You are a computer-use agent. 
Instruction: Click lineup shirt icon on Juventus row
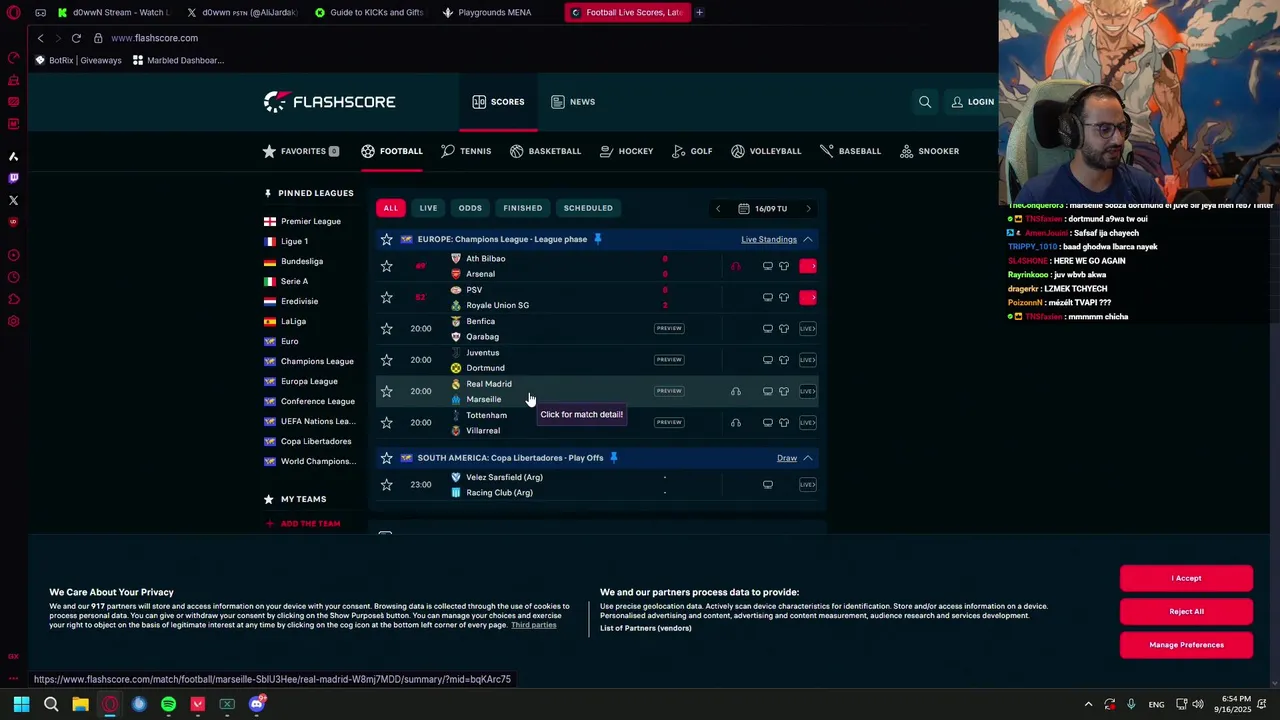tap(784, 360)
